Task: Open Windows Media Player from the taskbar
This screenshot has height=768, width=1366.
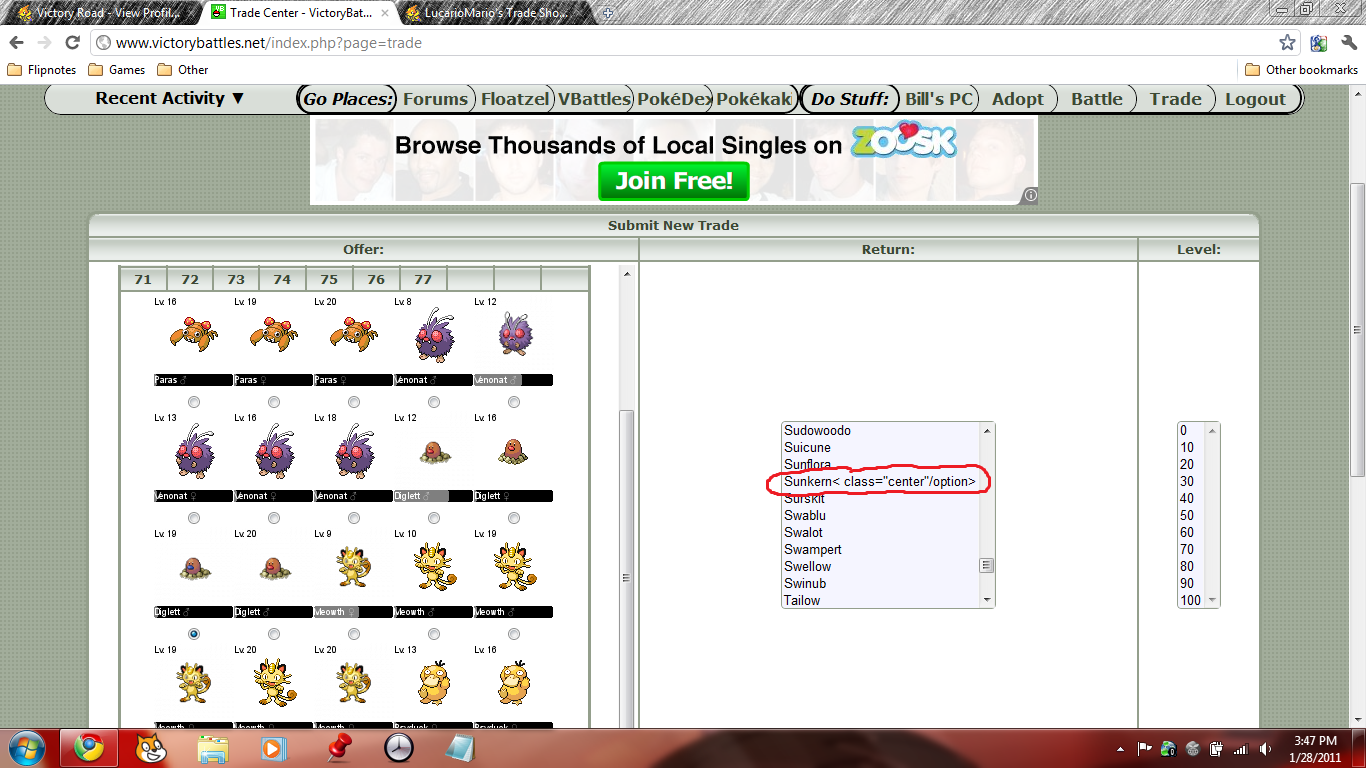Action: [272, 748]
